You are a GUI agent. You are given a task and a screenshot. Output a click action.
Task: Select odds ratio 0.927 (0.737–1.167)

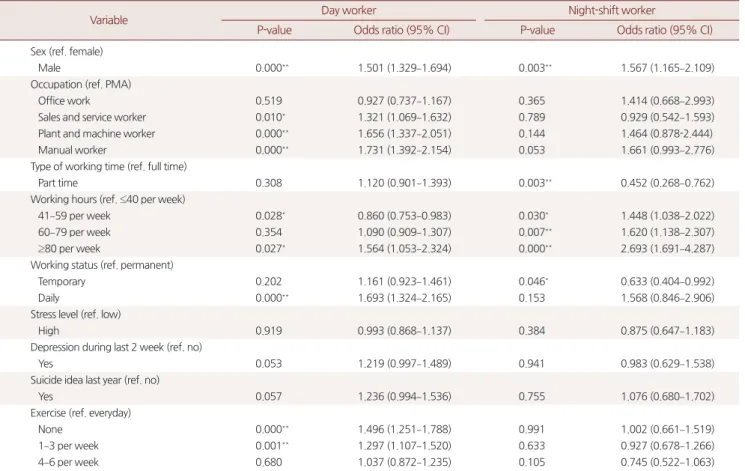(x=404, y=101)
